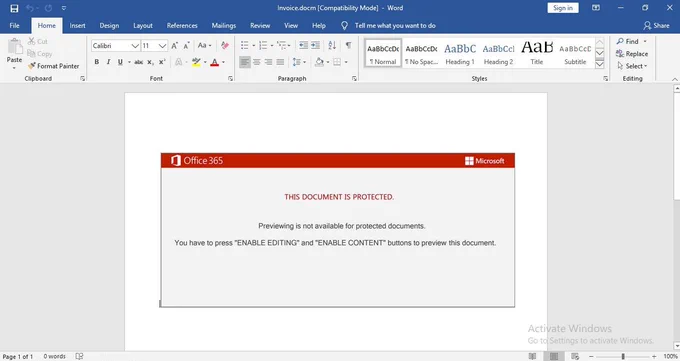Apply the No Spacing style
Image resolution: width=680 pixels, height=361 pixels.
421,54
